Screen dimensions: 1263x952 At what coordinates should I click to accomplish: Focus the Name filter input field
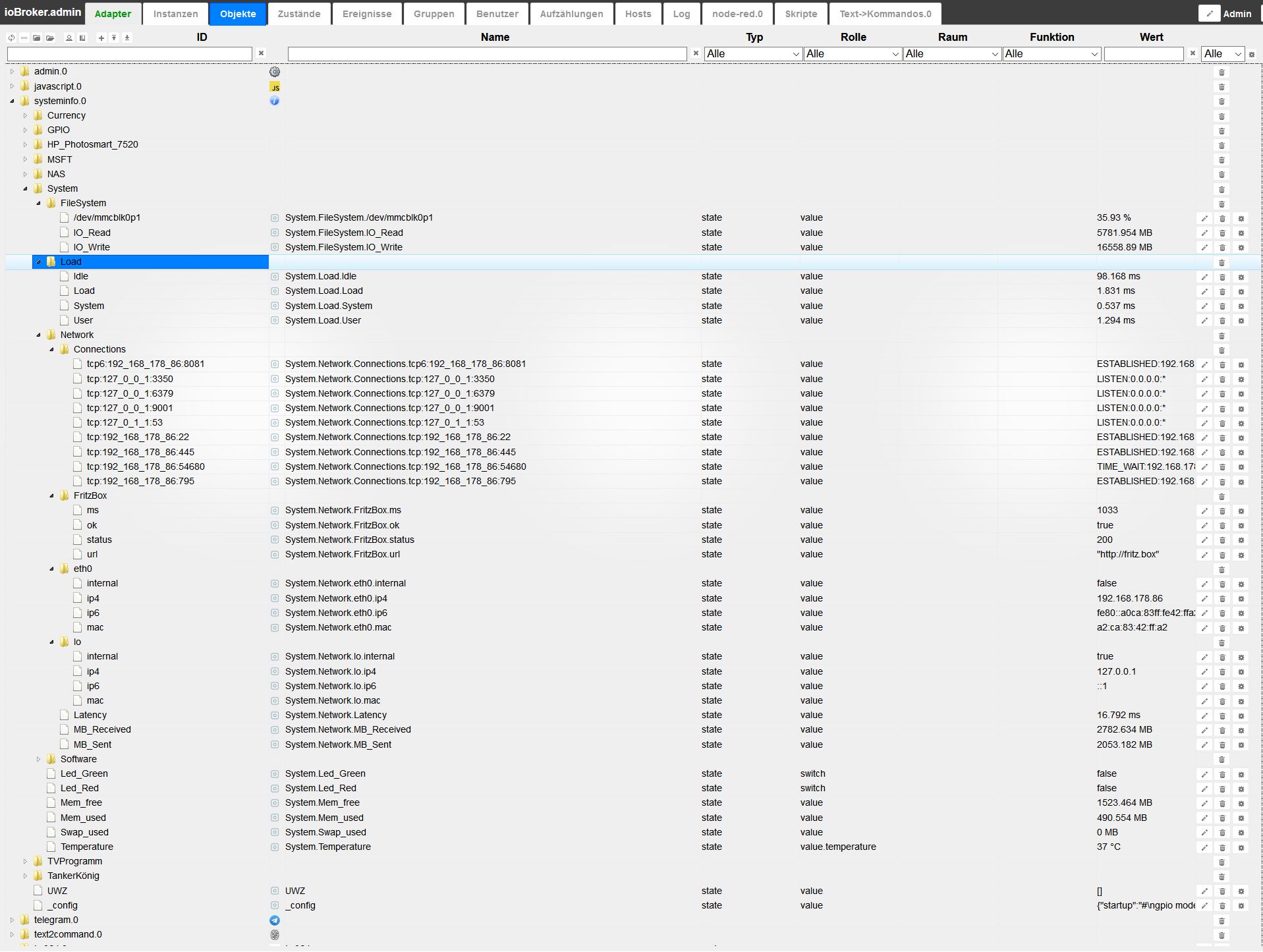pyautogui.click(x=488, y=54)
